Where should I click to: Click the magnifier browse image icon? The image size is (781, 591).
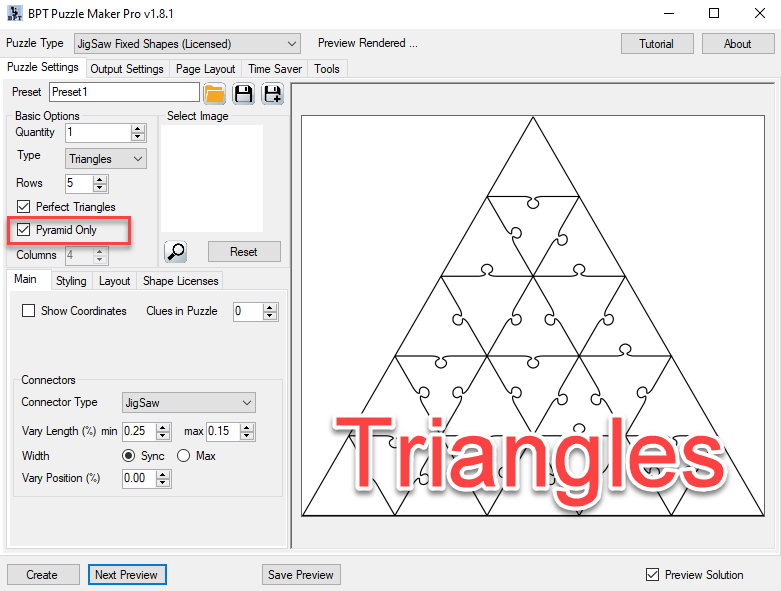point(175,252)
